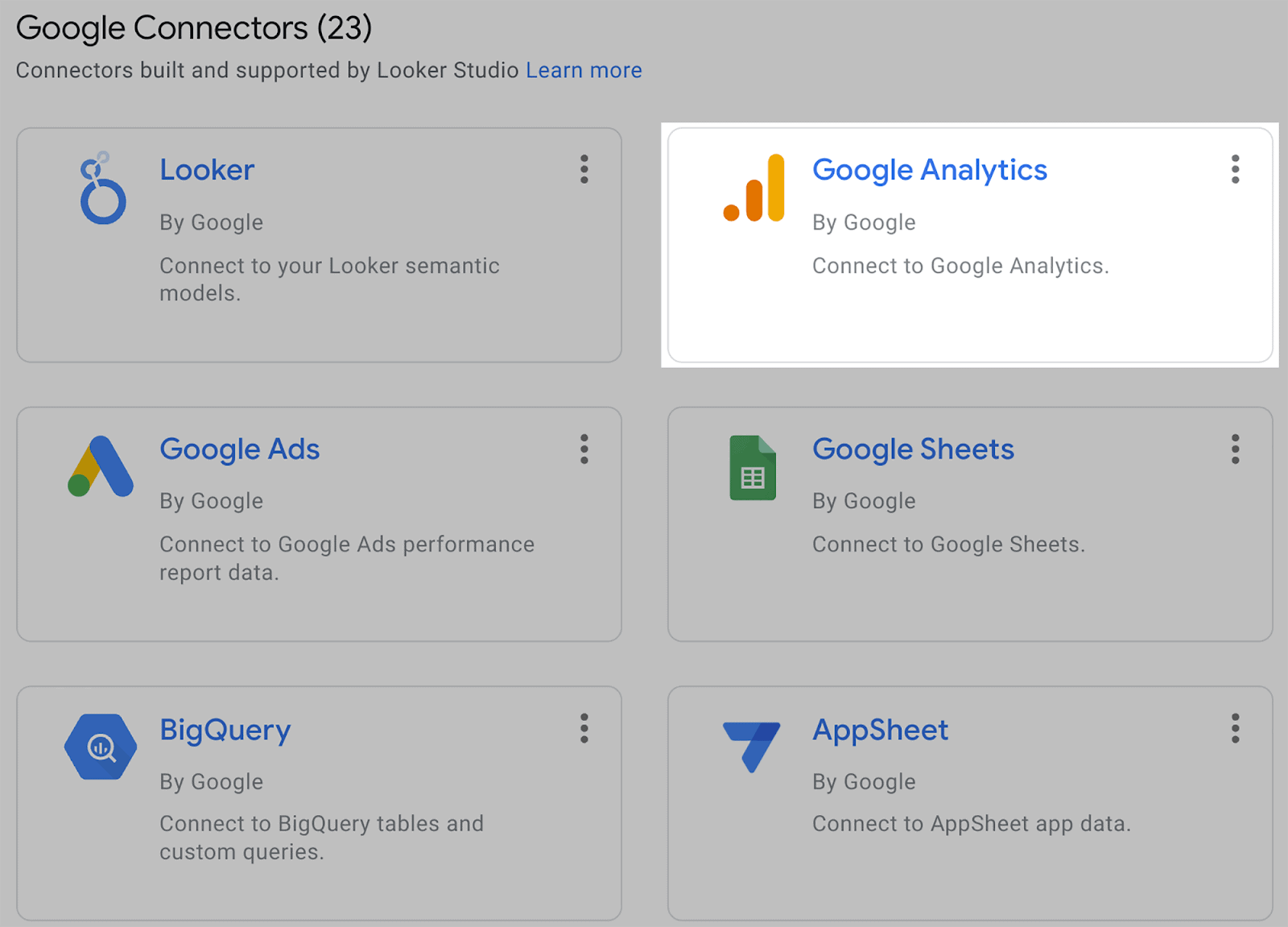This screenshot has width=1288, height=927.
Task: Open options menu on Google Sheets card
Action: 1234,449
